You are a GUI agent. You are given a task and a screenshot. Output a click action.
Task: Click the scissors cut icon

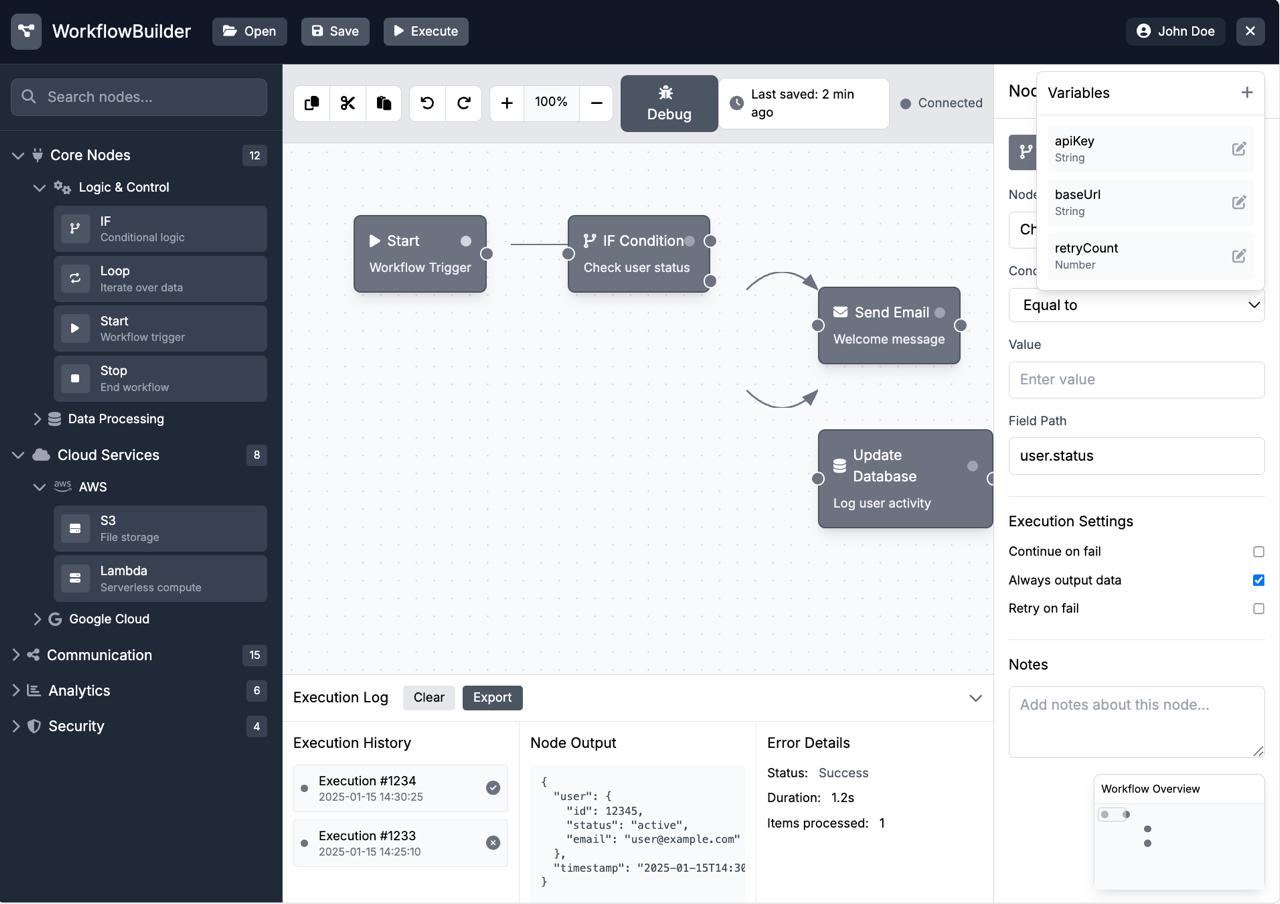pyautogui.click(x=348, y=103)
